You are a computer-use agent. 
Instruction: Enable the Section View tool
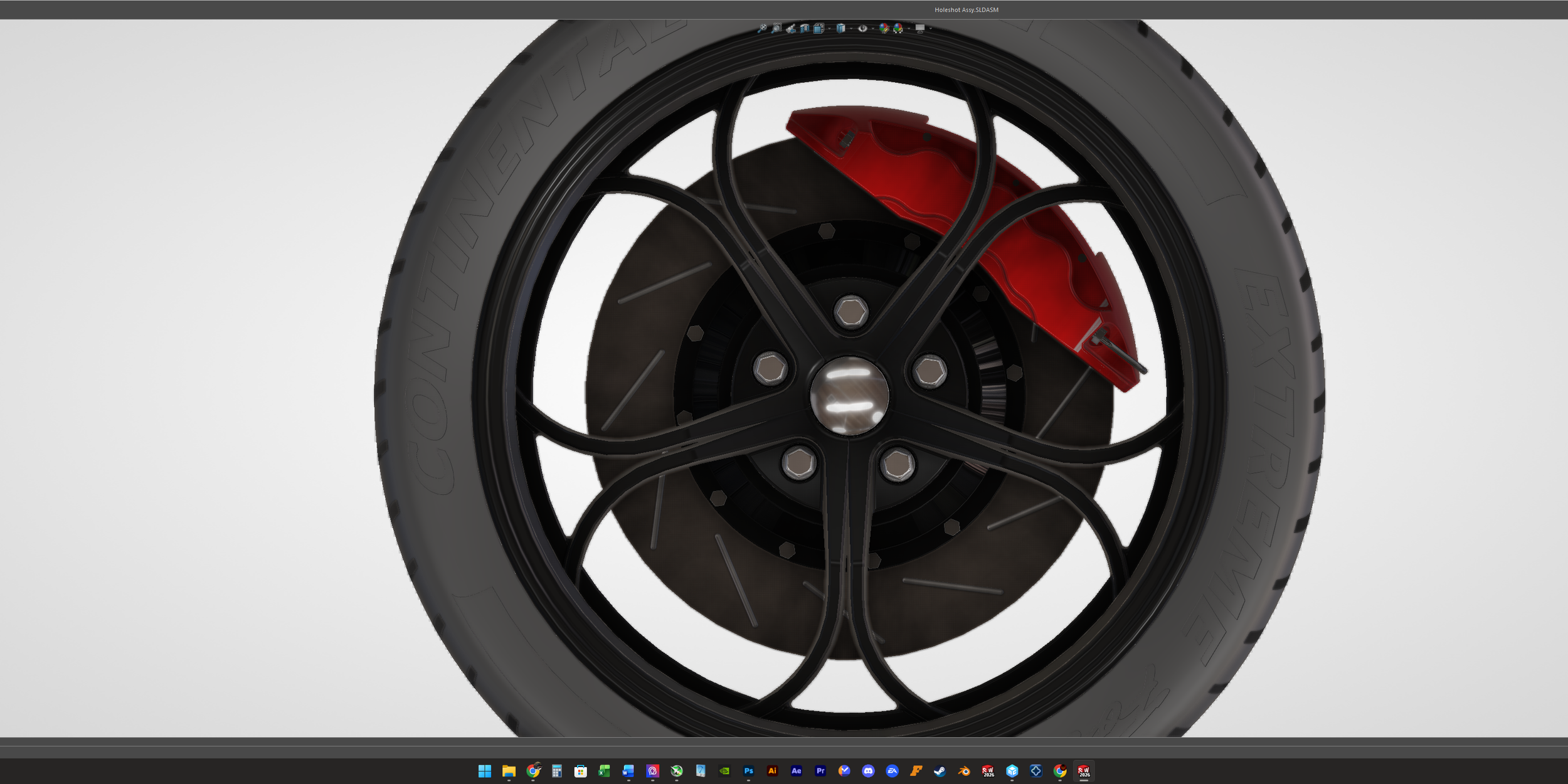(x=805, y=28)
